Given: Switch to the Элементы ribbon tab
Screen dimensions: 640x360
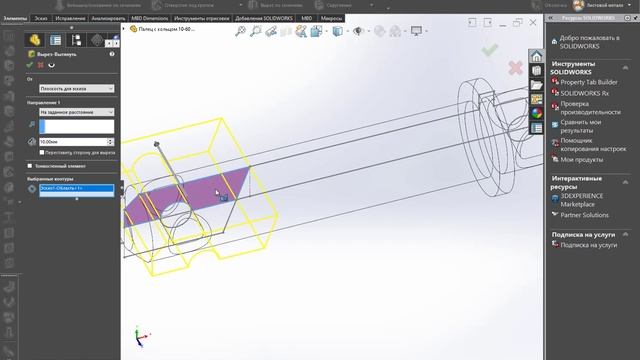Looking at the screenshot, I should pos(15,18).
